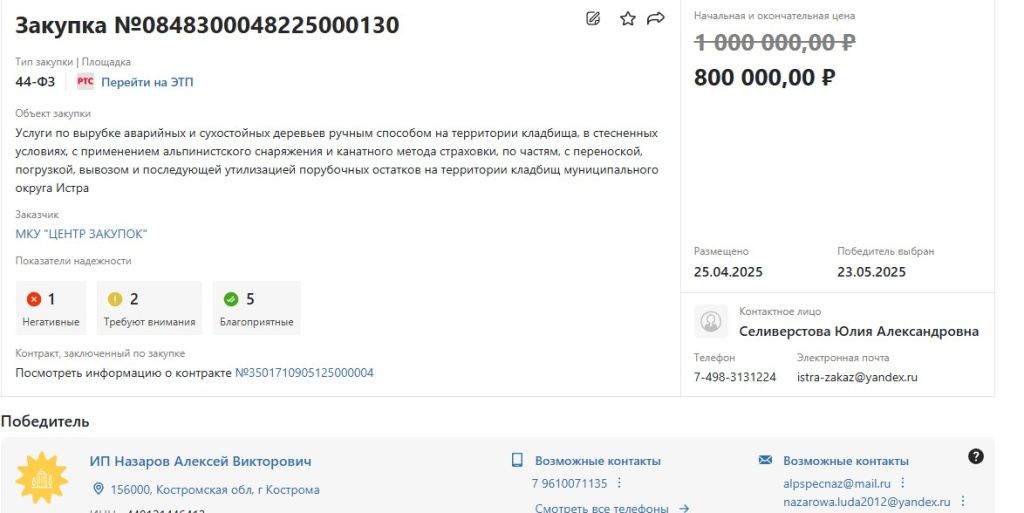Open customer МКУ "ЦЕНТР ЗАКУПОК" link

coord(82,234)
